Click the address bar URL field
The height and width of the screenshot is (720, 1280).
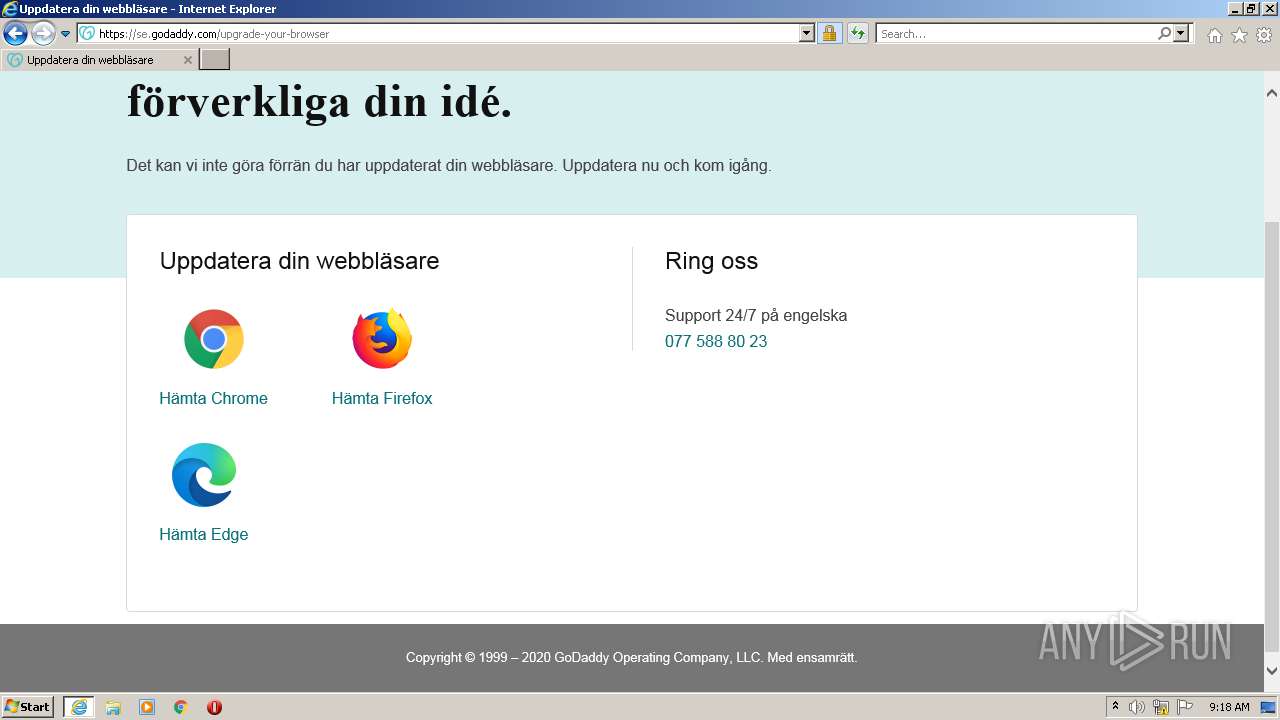(x=447, y=34)
